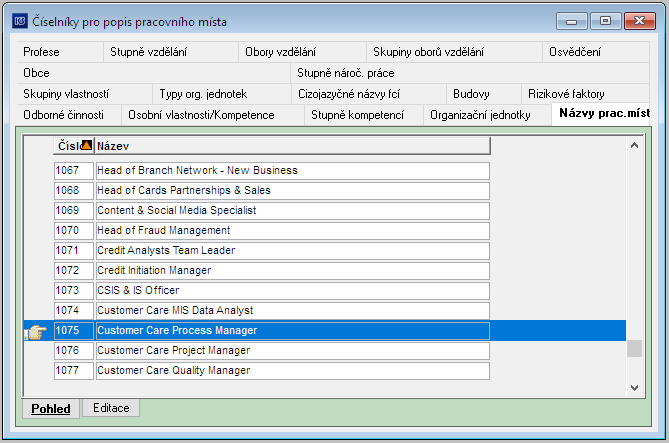Click the Editace button
This screenshot has width=669, height=443.
[x=111, y=408]
